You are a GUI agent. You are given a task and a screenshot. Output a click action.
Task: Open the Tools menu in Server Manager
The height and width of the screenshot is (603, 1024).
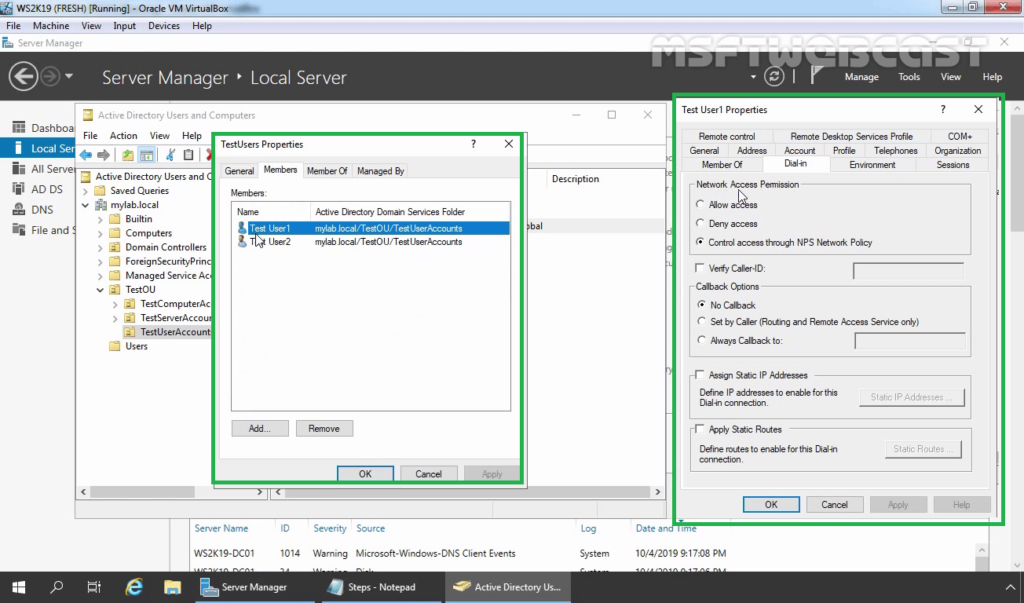coord(908,76)
